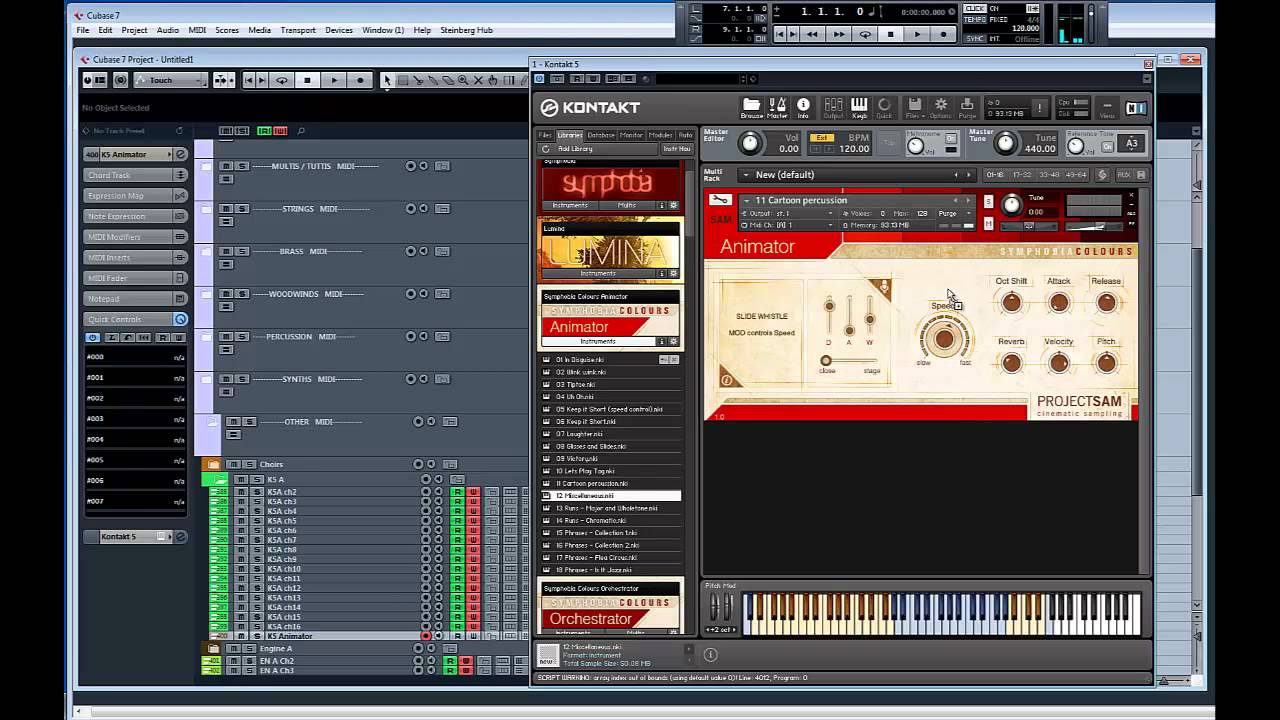Image resolution: width=1280 pixels, height=720 pixels.
Task: Adjust the Master Editor Vol knob
Action: (x=749, y=144)
